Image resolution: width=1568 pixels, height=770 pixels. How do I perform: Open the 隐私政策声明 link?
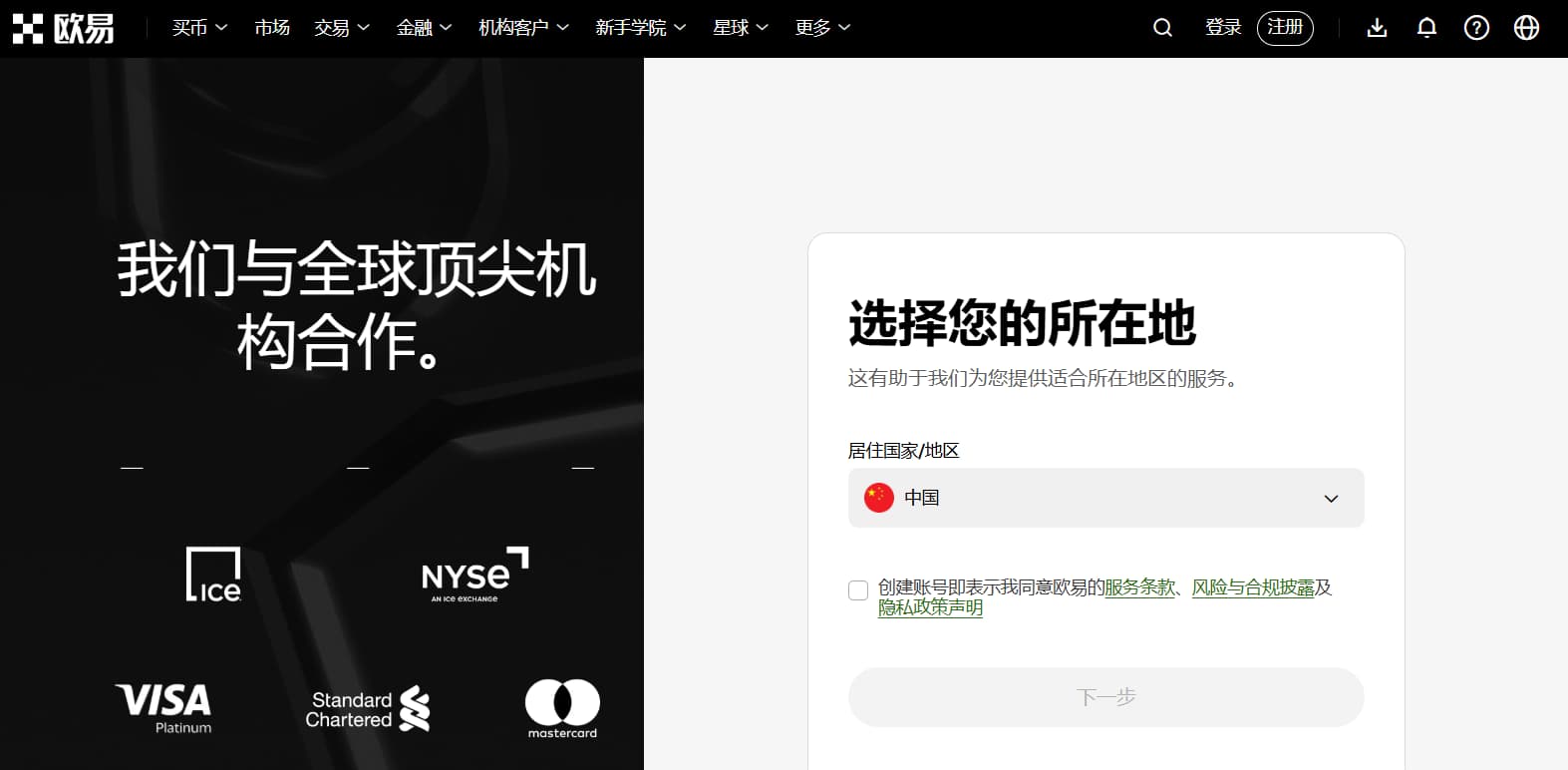point(930,607)
